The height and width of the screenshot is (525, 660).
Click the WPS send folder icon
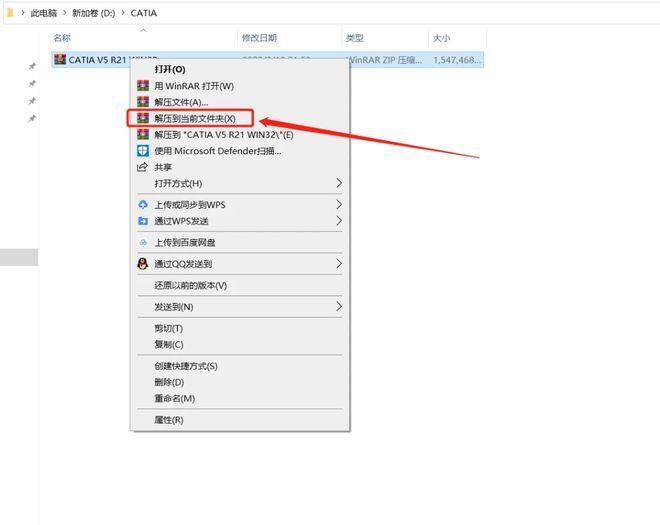pyautogui.click(x=143, y=221)
